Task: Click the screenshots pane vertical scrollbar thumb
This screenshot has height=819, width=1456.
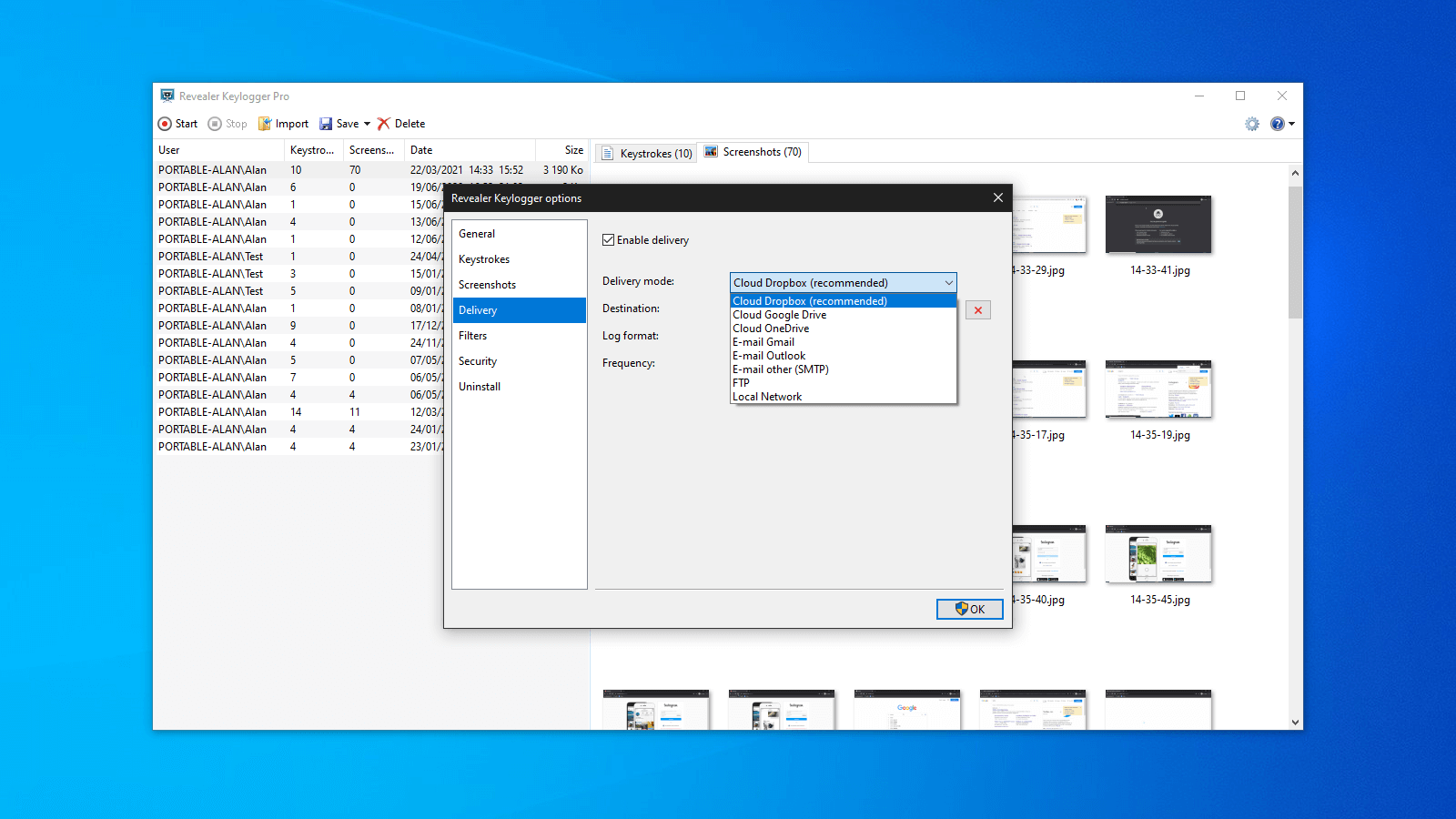Action: tap(1295, 252)
